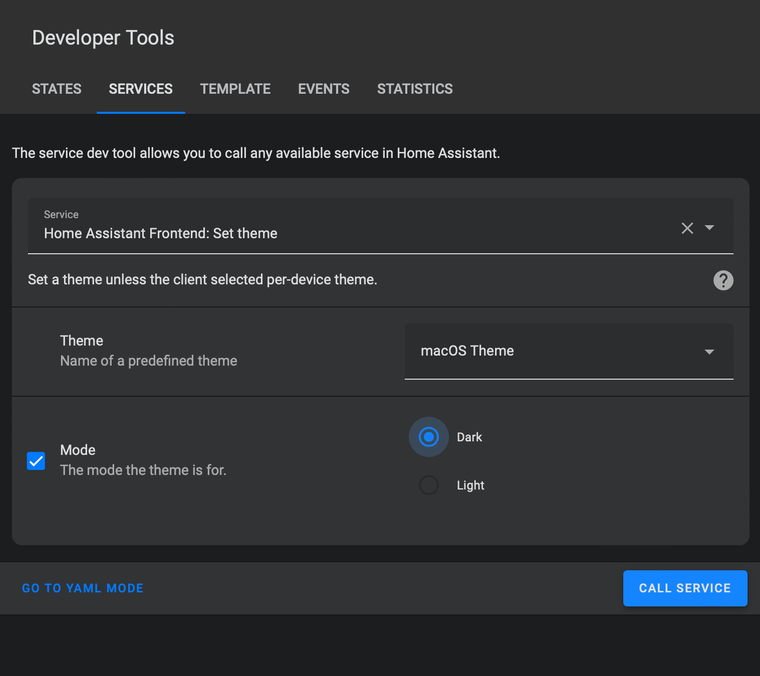This screenshot has width=760, height=676.
Task: Click the service dev tool intro sentence
Action: [x=256, y=153]
